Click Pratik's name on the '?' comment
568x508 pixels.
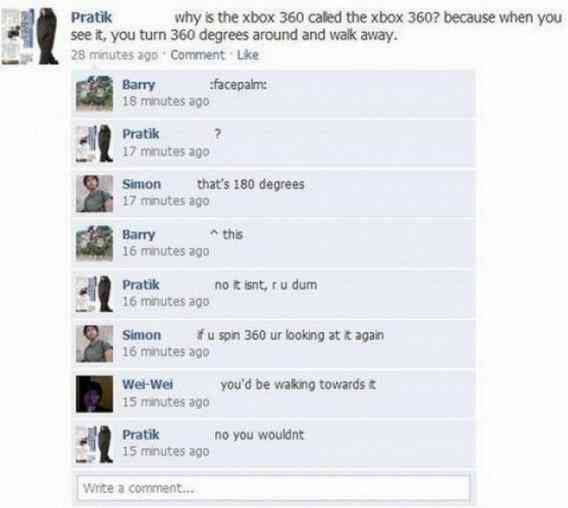(x=141, y=134)
